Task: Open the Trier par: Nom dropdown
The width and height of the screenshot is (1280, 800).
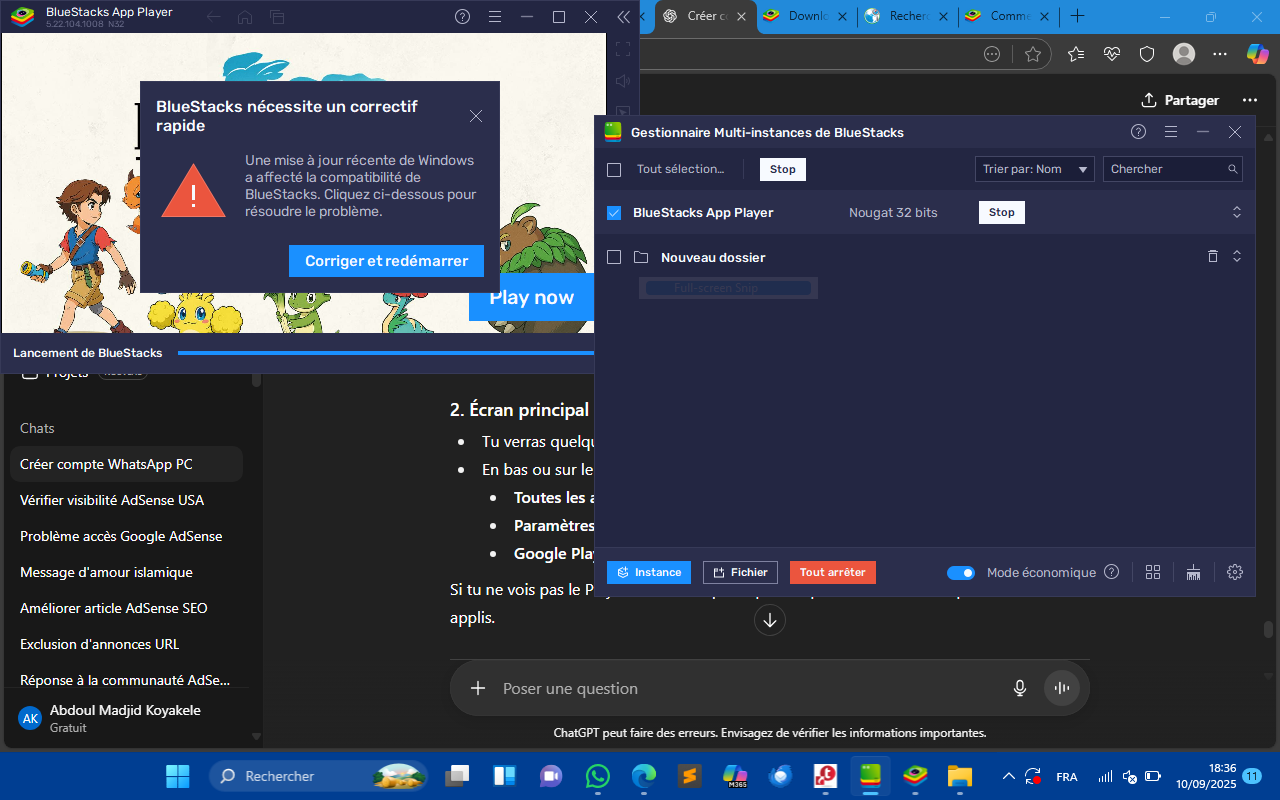Action: pos(1034,169)
